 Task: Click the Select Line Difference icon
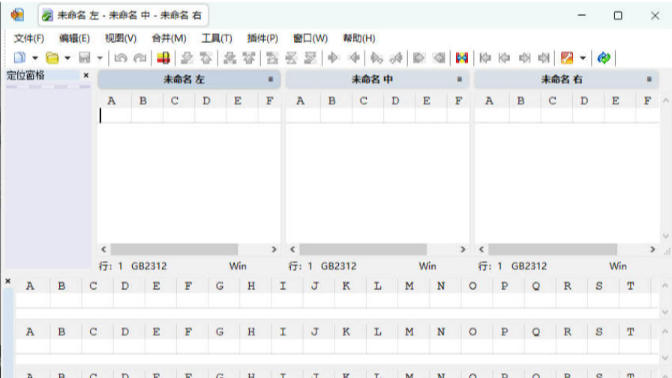point(163,57)
